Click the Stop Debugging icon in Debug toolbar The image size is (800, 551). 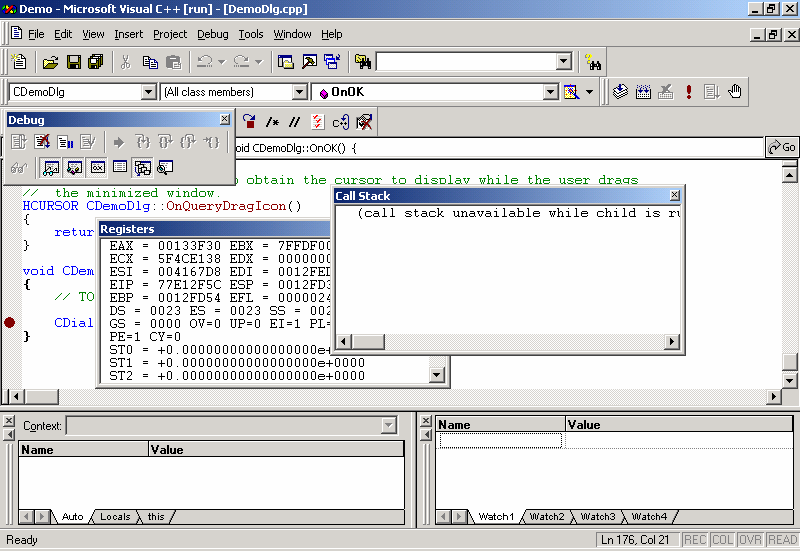42,142
